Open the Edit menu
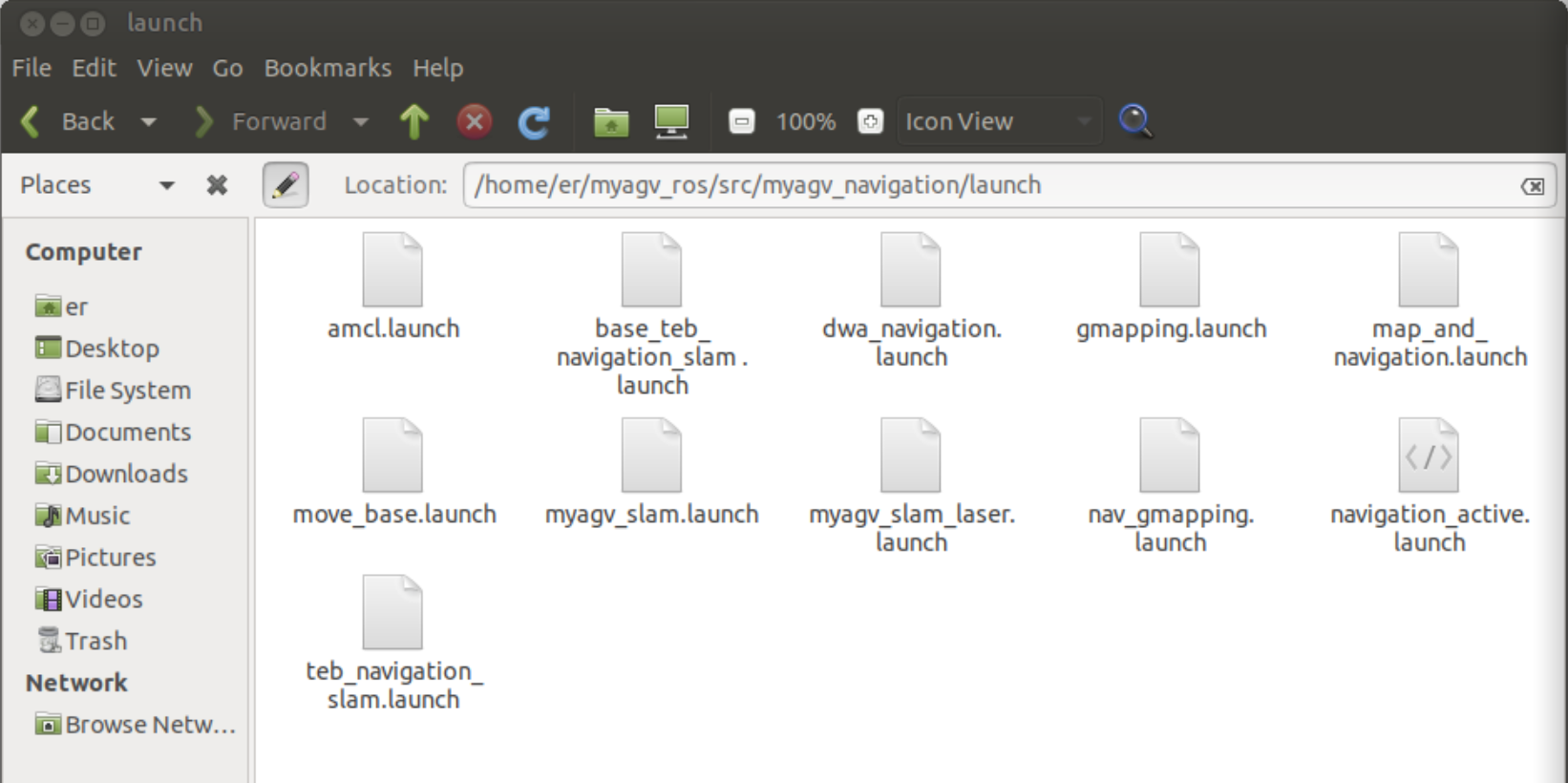Viewport: 1568px width, 783px height. pyautogui.click(x=94, y=68)
